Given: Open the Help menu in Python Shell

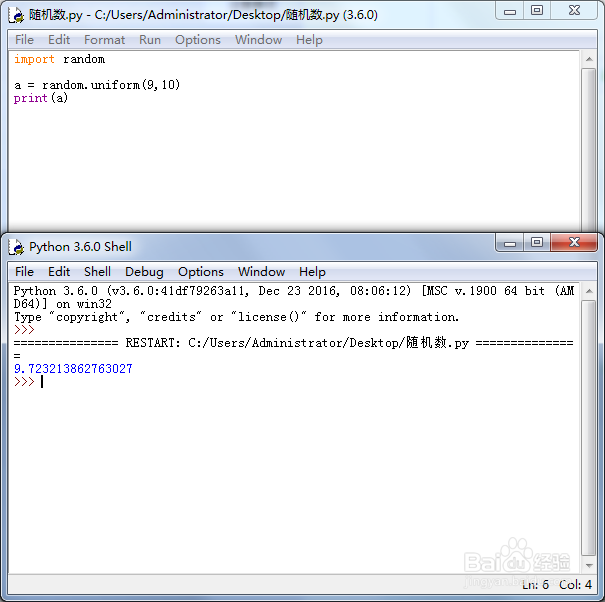Looking at the screenshot, I should coord(312,272).
